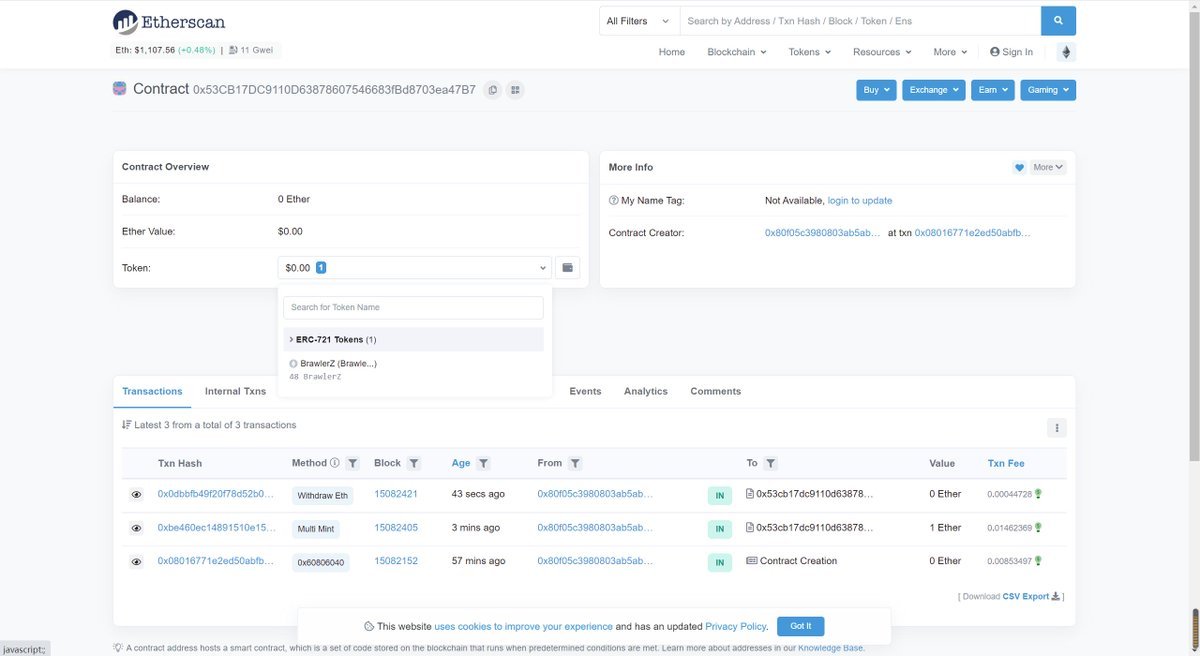Click the Got It cookie button
The image size is (1200, 656).
(x=801, y=626)
